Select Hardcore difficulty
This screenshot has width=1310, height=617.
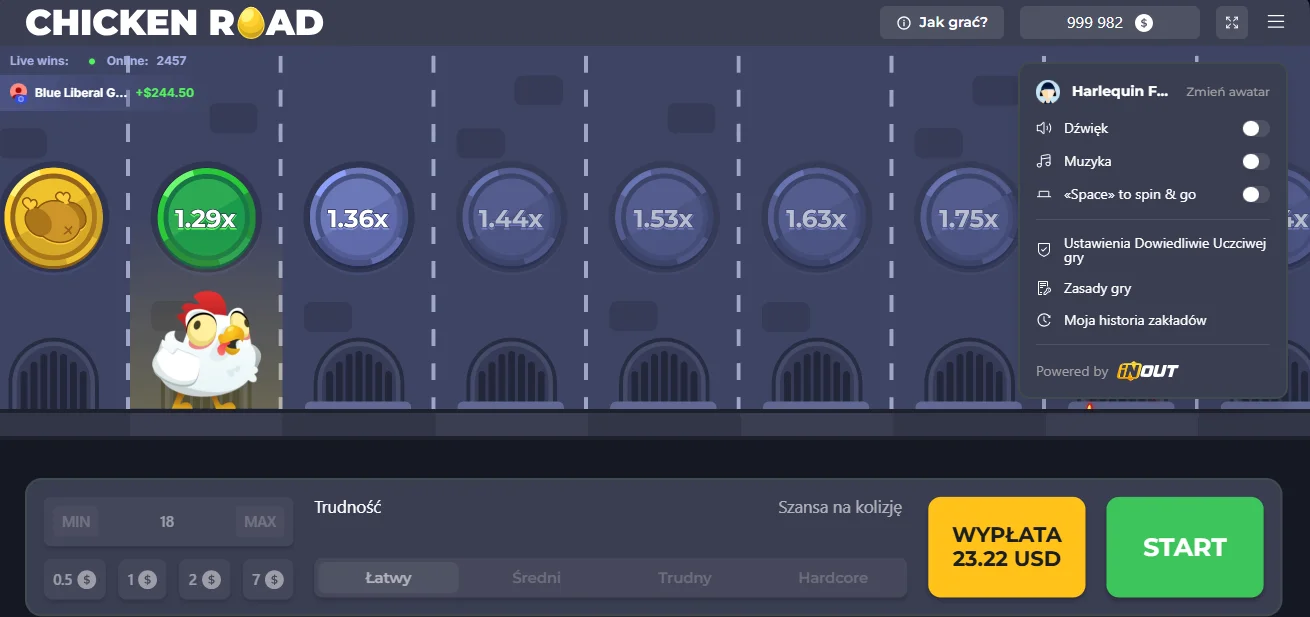point(833,577)
